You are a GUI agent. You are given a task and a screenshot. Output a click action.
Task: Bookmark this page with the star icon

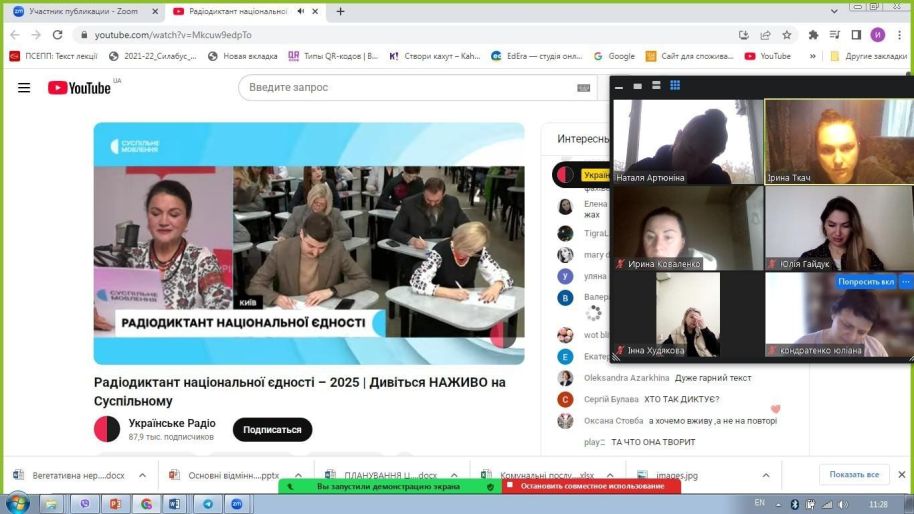[787, 35]
